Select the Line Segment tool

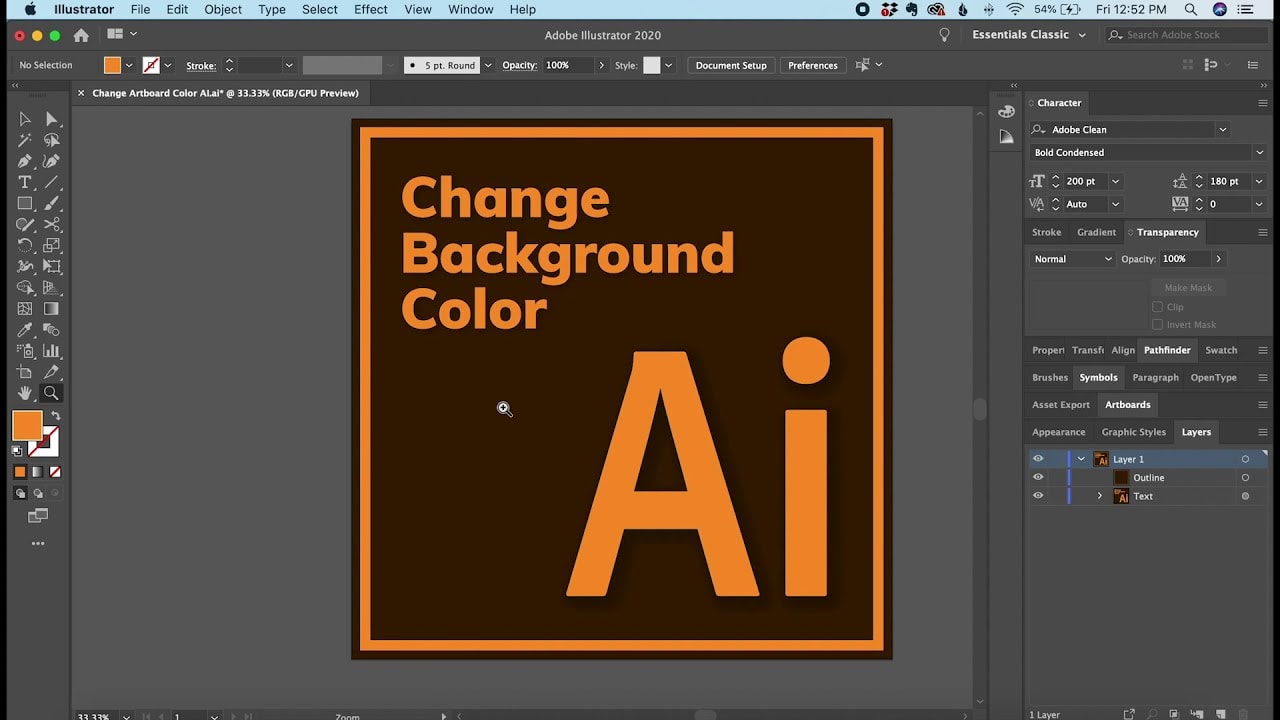(51, 182)
